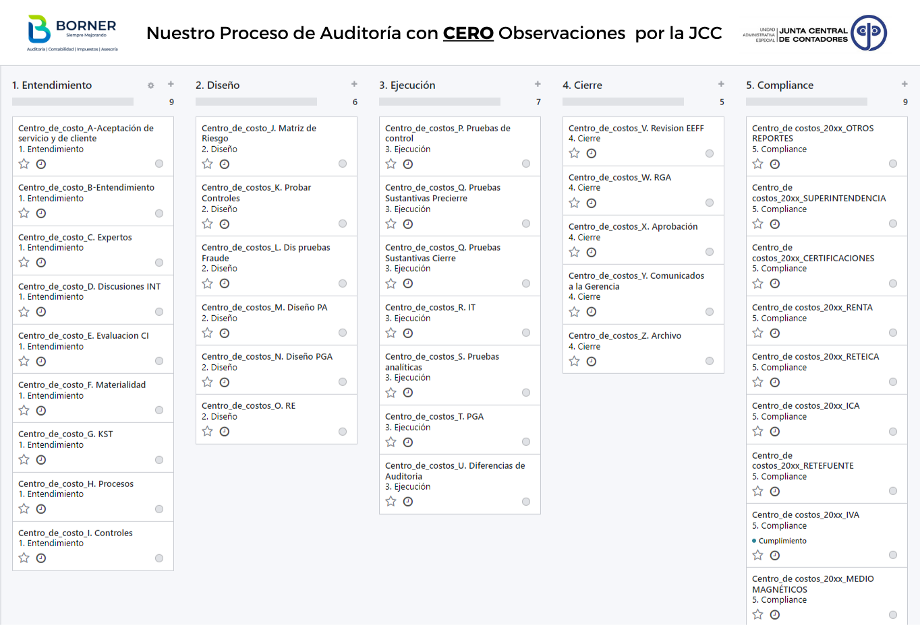Image resolution: width=920 pixels, height=625 pixels.
Task: Mark Centro_de_costos_Z. Archivo as complete
Action: click(710, 361)
